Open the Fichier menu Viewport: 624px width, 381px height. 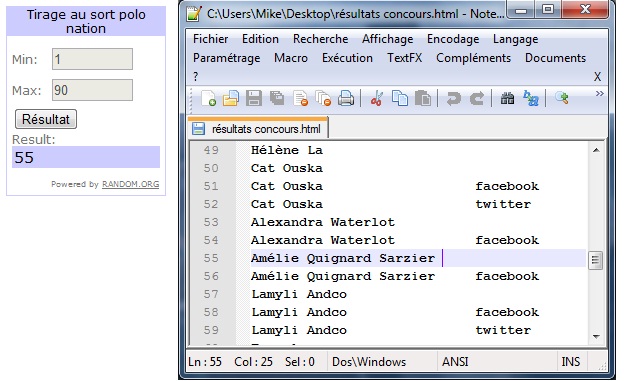(x=211, y=39)
